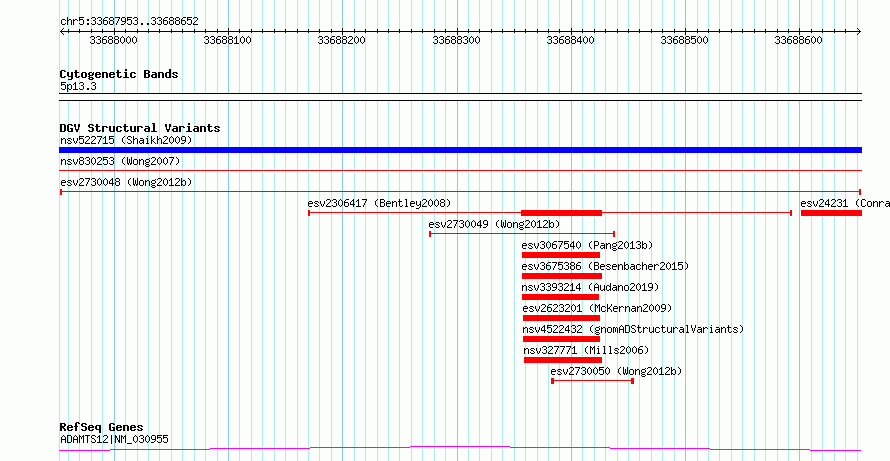This screenshot has height=461, width=890.
Task: Select the blue nsv522715 variant bar
Action: click(x=460, y=150)
